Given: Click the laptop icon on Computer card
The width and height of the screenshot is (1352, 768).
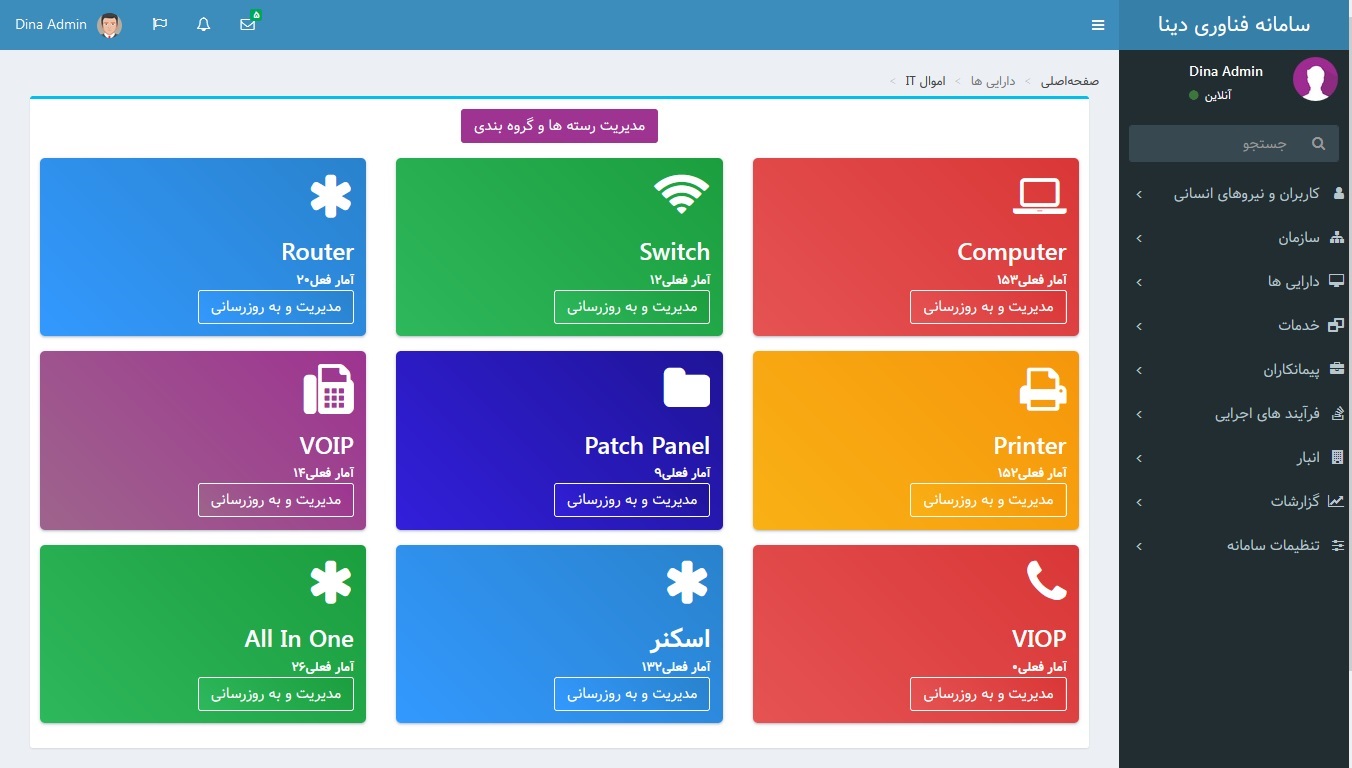Looking at the screenshot, I should click(x=1039, y=196).
